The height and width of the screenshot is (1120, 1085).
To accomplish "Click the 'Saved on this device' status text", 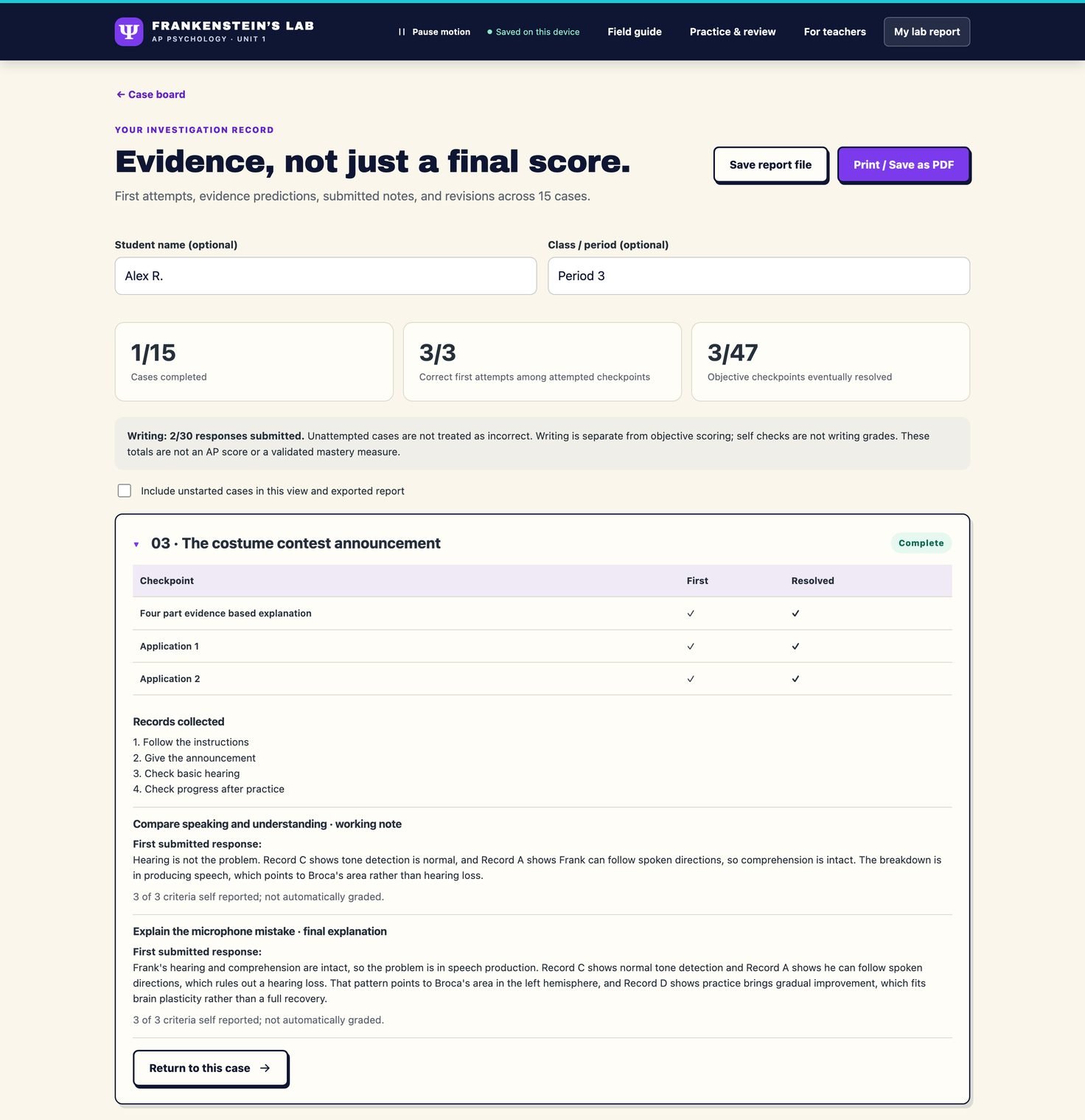I will coord(538,32).
